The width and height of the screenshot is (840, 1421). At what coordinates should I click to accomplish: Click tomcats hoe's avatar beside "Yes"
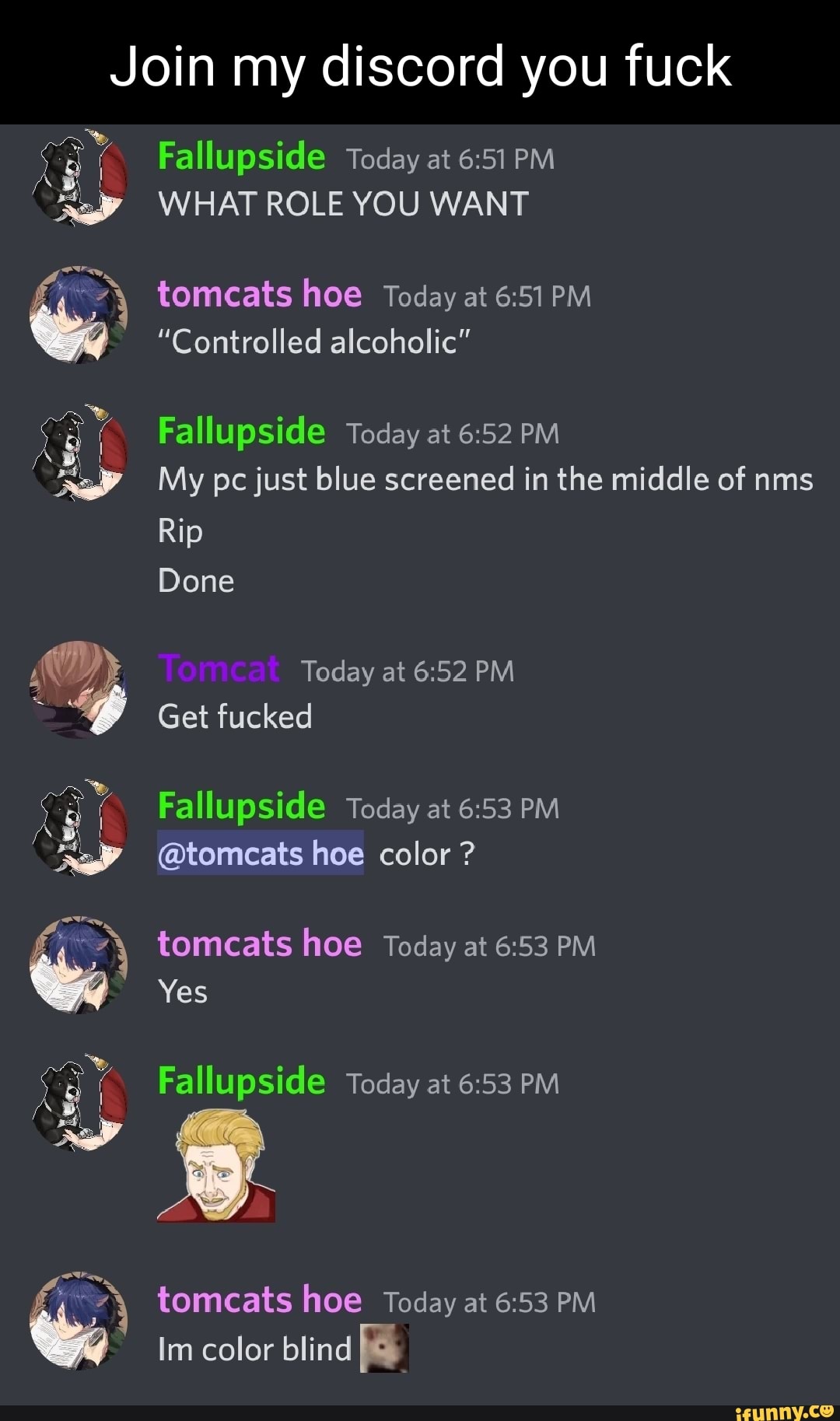79,964
